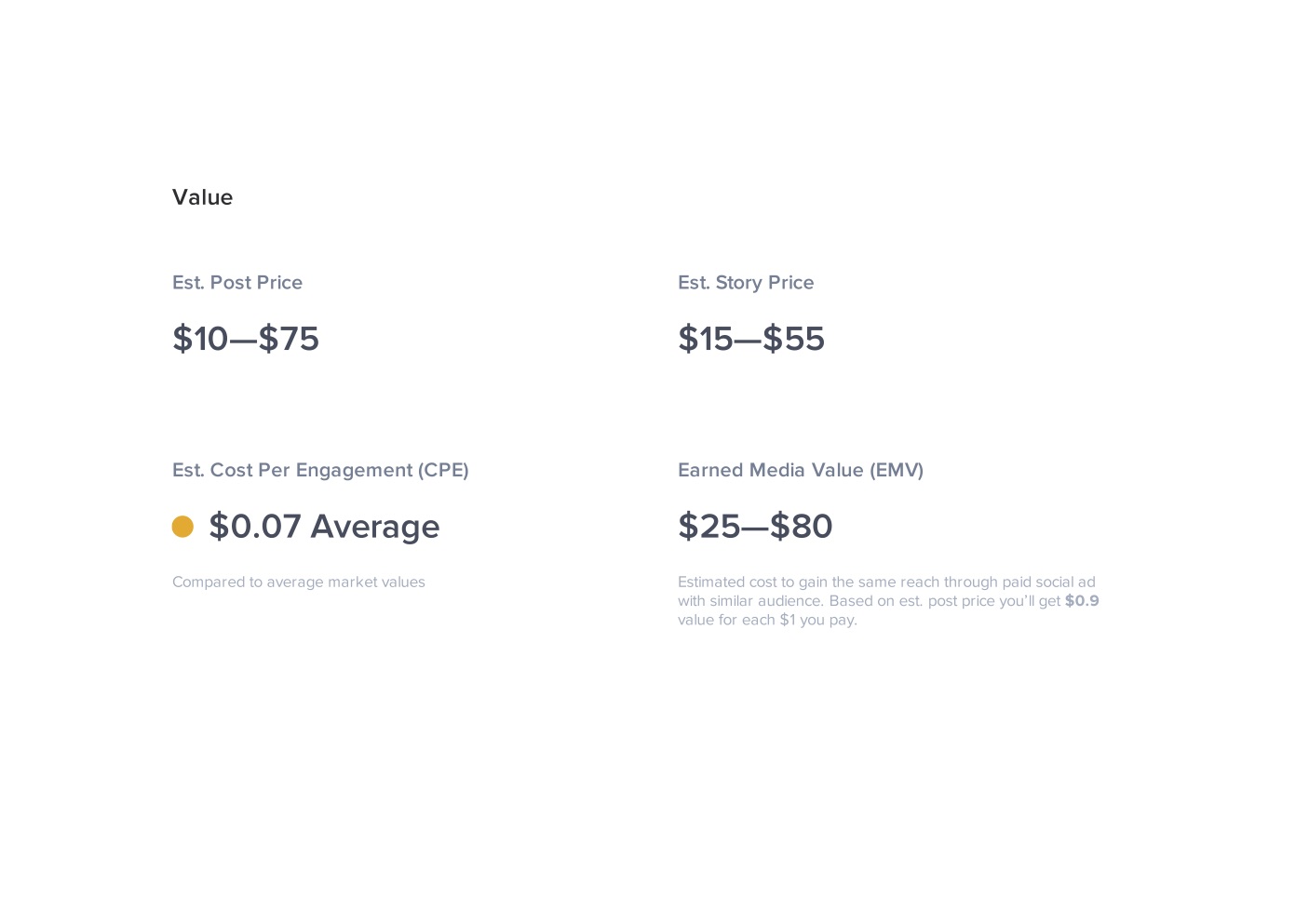Screen dimensions: 1309x924
Task: Click the $80 maximum earned media value
Action: coord(802,527)
